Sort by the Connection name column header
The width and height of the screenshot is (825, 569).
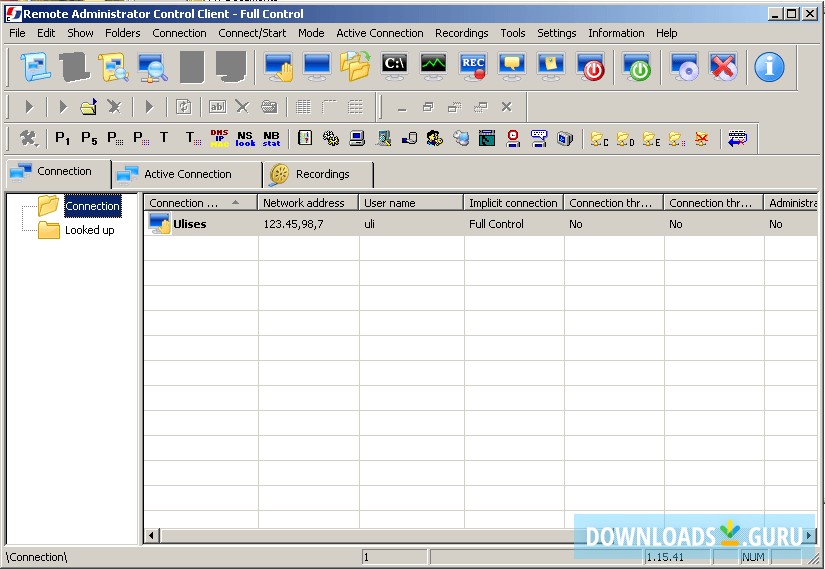(x=200, y=203)
